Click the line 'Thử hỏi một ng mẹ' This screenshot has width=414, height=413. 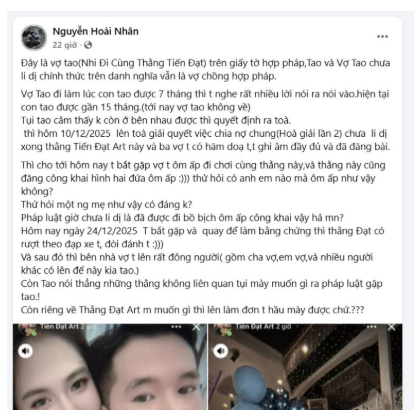pos(106,204)
